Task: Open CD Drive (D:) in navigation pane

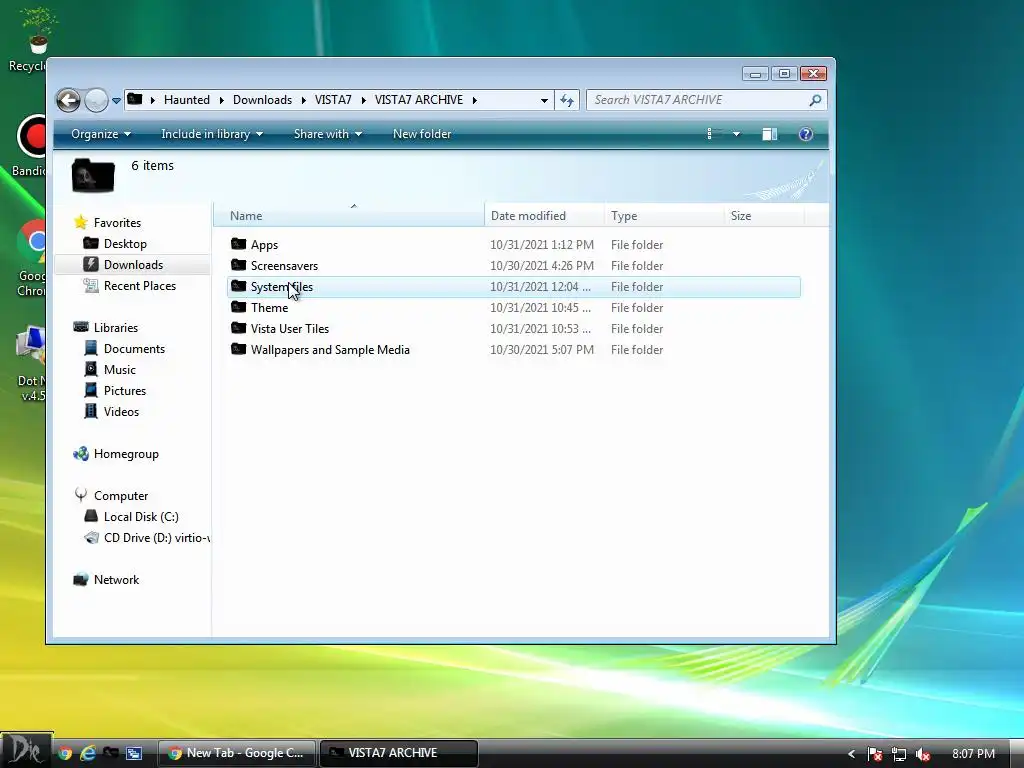Action: [x=157, y=537]
